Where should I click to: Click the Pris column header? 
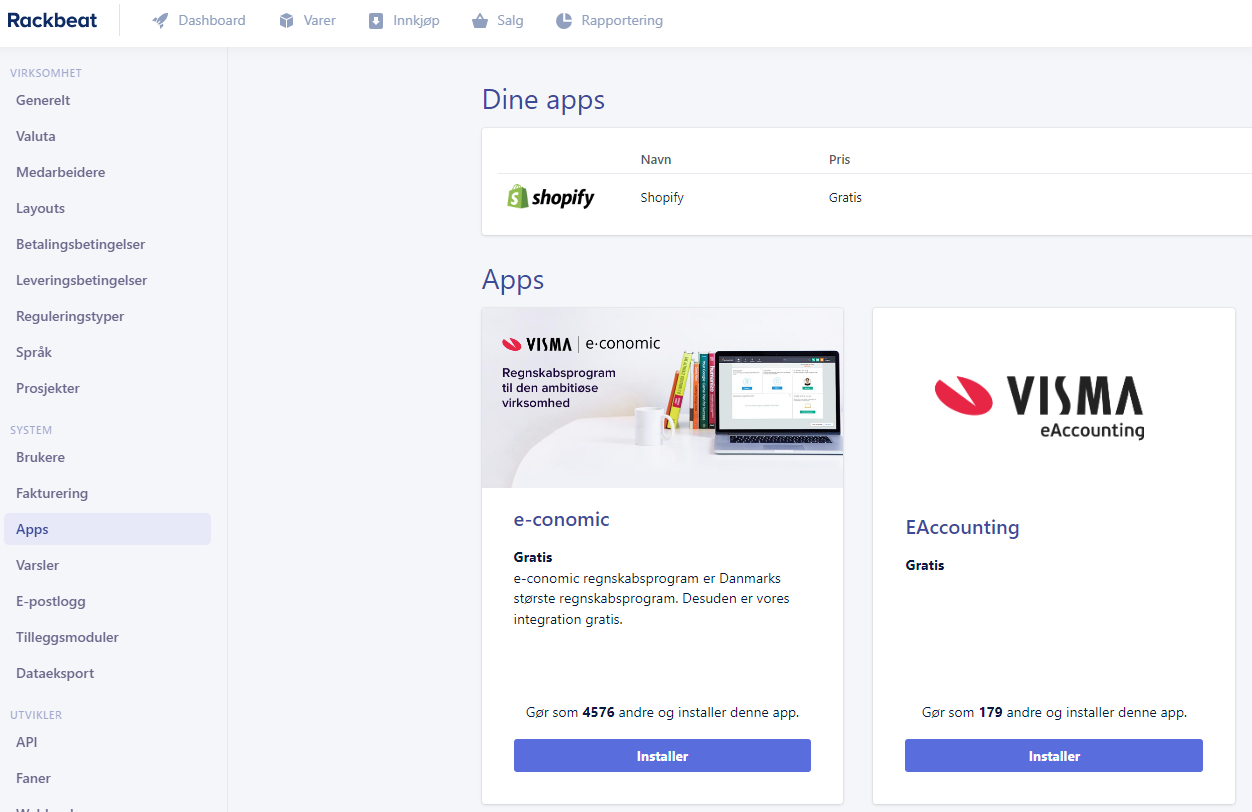pos(840,159)
